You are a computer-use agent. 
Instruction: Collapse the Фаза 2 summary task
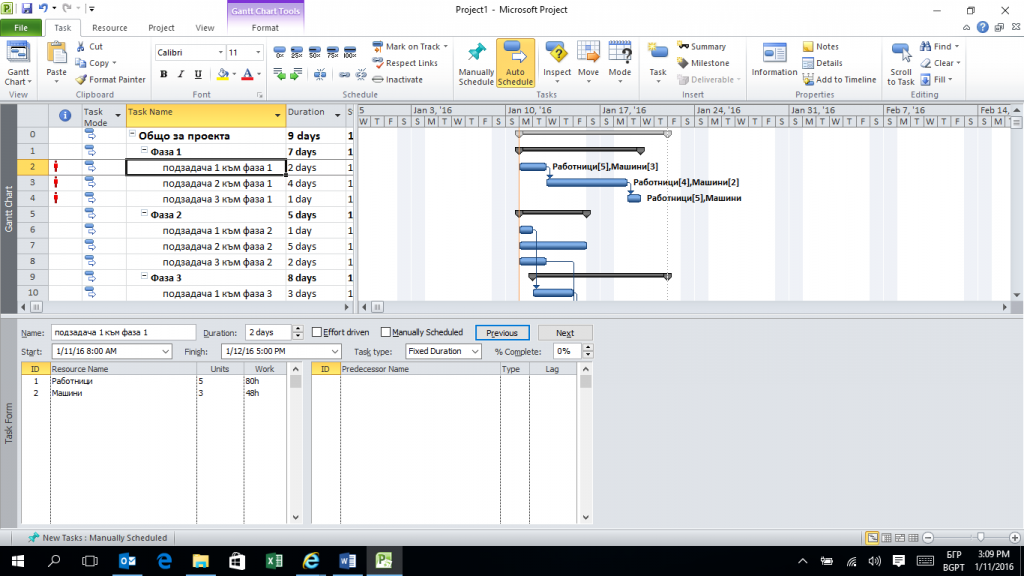tap(144, 214)
